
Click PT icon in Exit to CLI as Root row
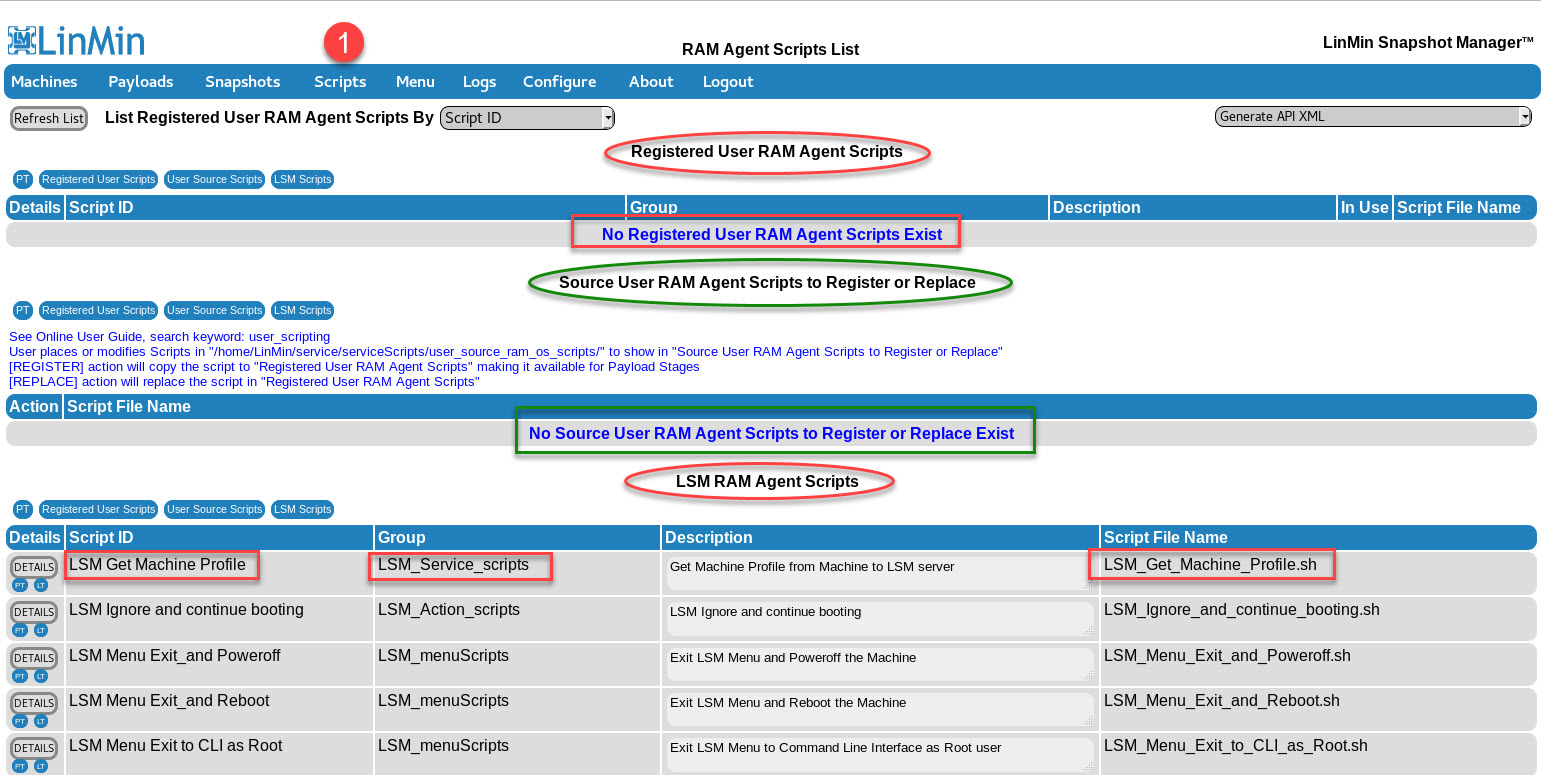(20, 766)
